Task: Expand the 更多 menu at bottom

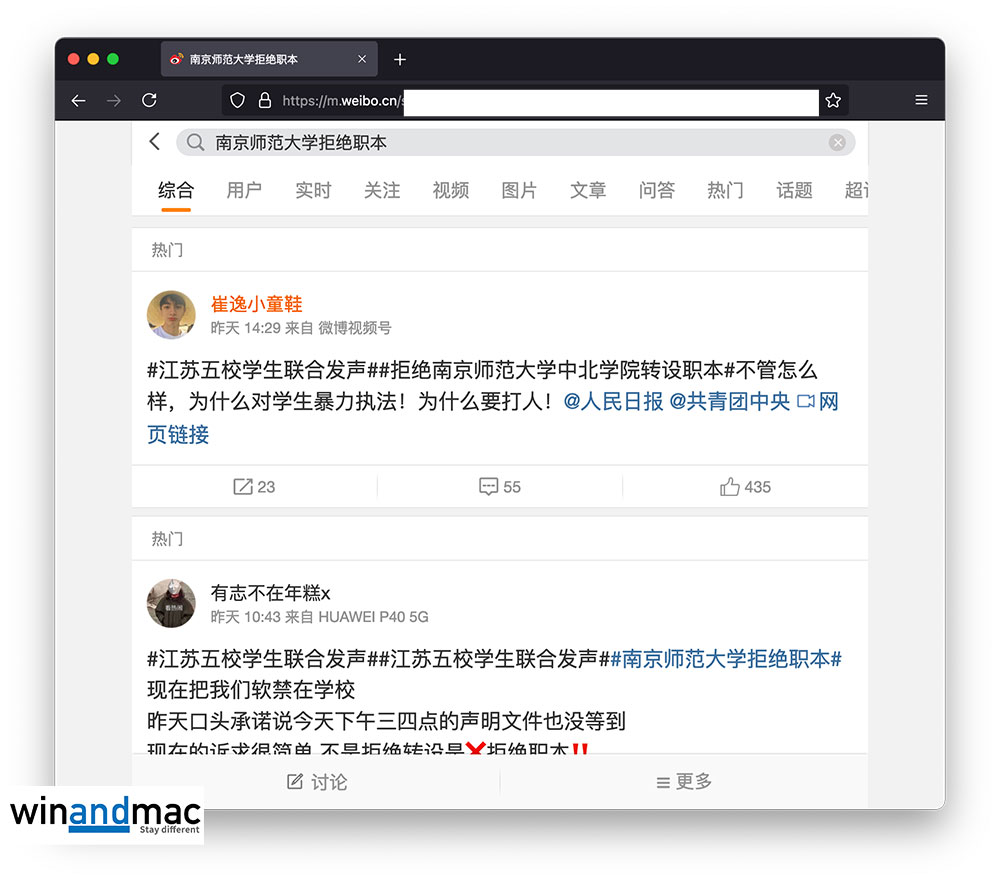Action: tap(684, 782)
